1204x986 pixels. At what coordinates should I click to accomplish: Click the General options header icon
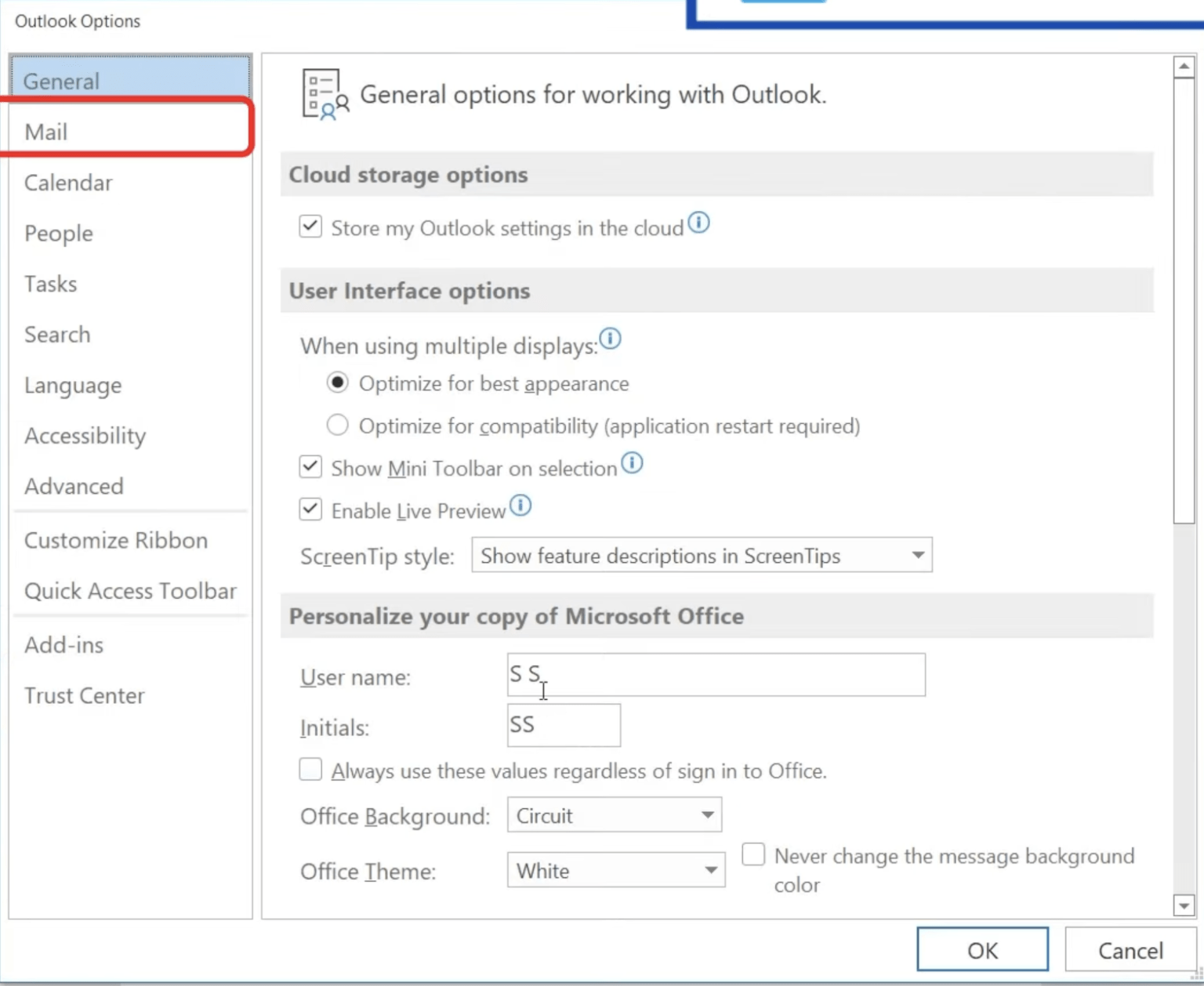[x=323, y=94]
